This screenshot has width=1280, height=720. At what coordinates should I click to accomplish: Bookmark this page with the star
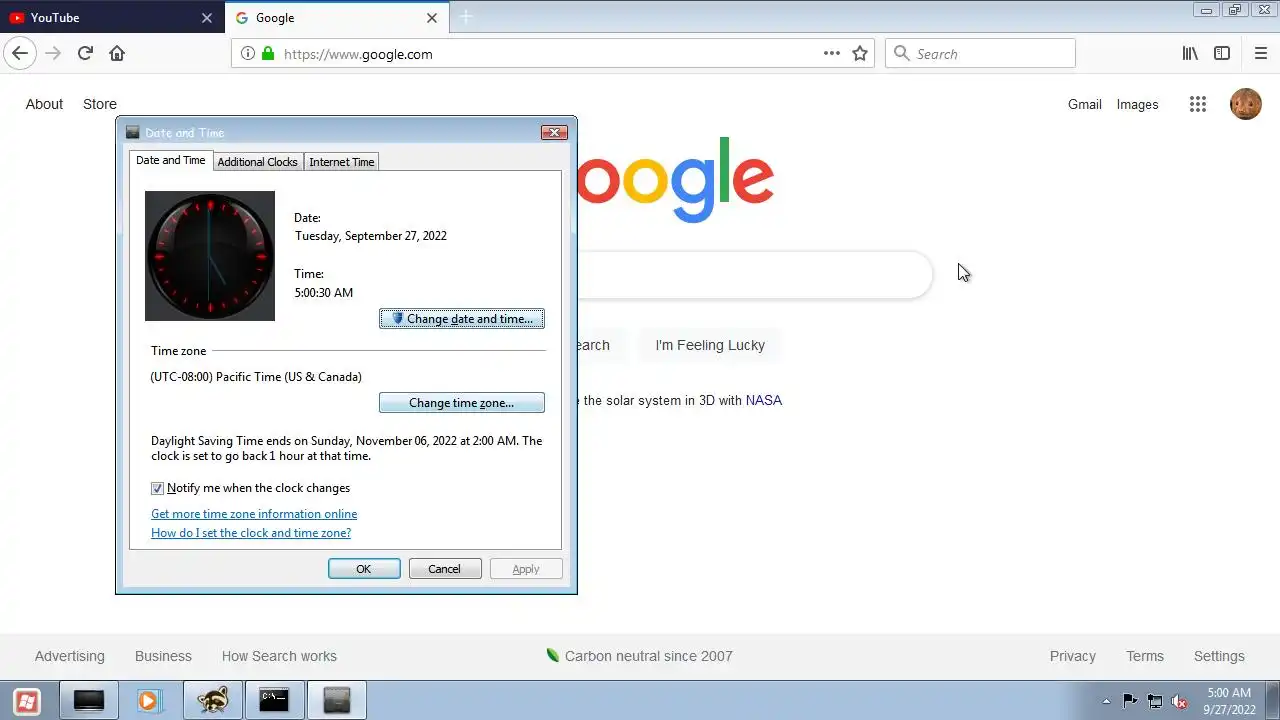[860, 54]
